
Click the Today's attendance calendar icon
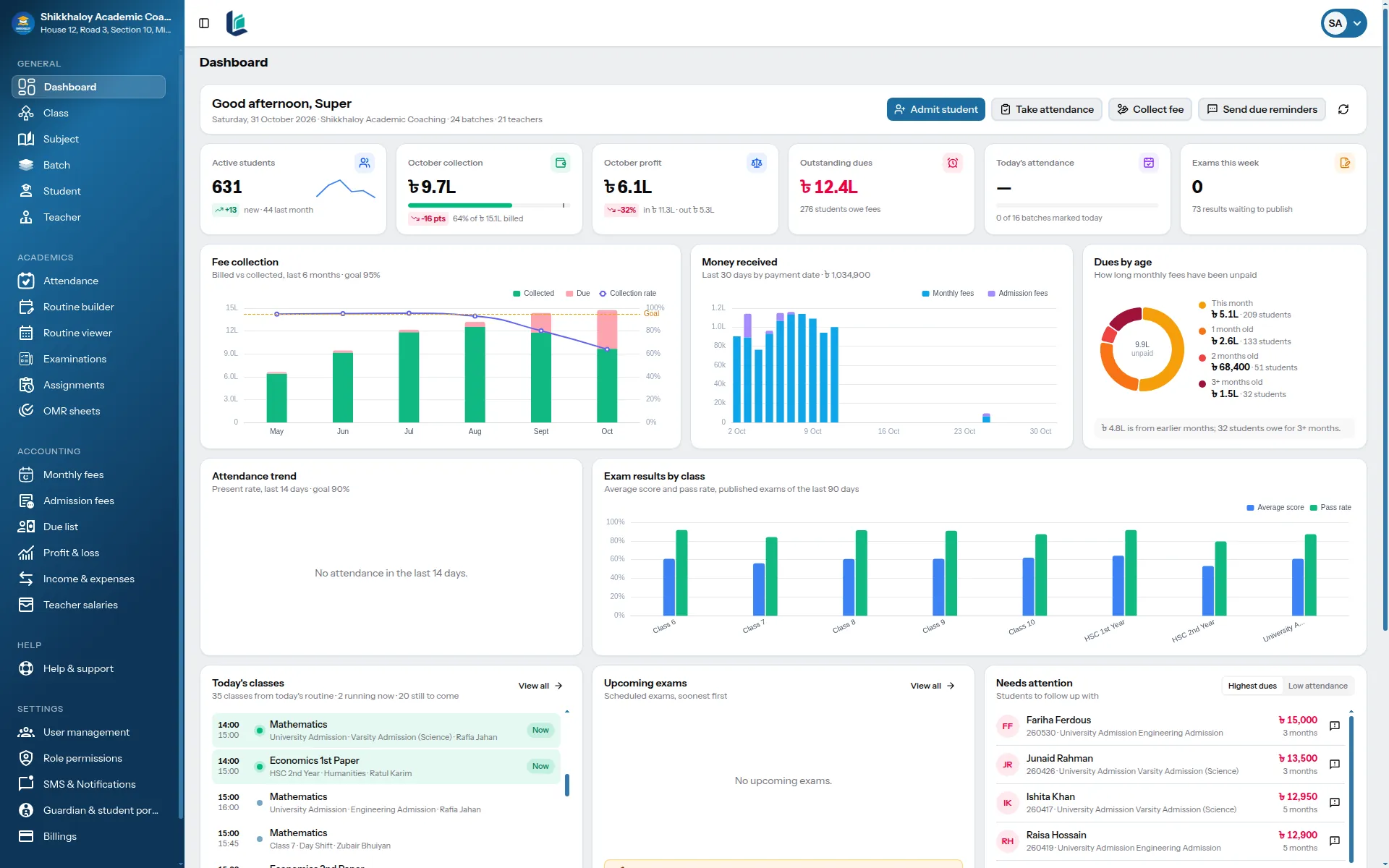(x=1149, y=163)
